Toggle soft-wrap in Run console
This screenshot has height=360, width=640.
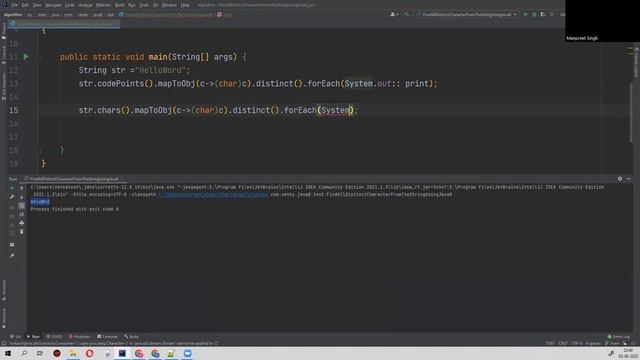pos(22,206)
